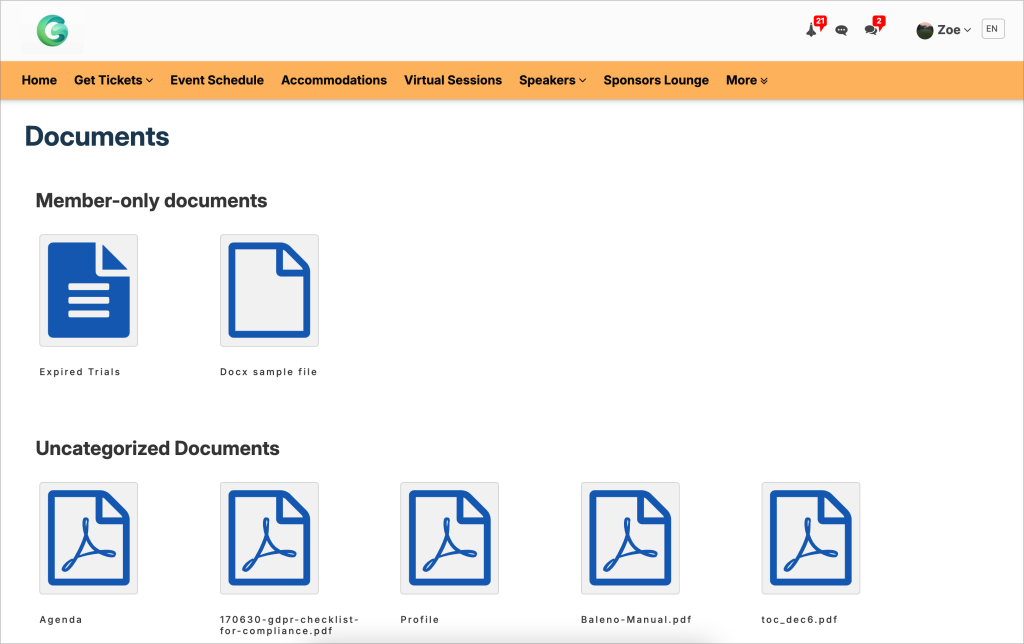Open the Baleno-Manual.pdf file icon
Viewport: 1024px width, 644px height.
(x=630, y=538)
